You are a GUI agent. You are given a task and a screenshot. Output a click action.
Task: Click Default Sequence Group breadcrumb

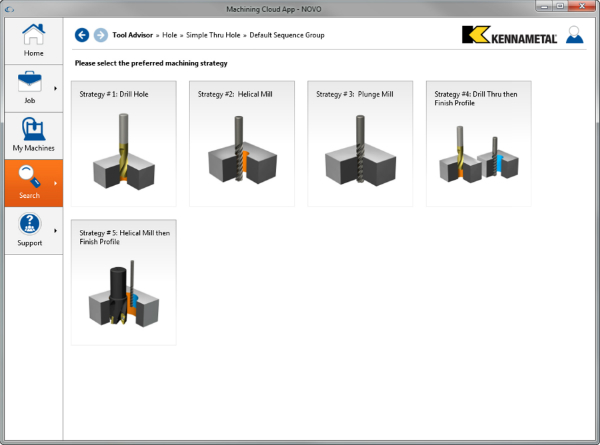(x=287, y=35)
